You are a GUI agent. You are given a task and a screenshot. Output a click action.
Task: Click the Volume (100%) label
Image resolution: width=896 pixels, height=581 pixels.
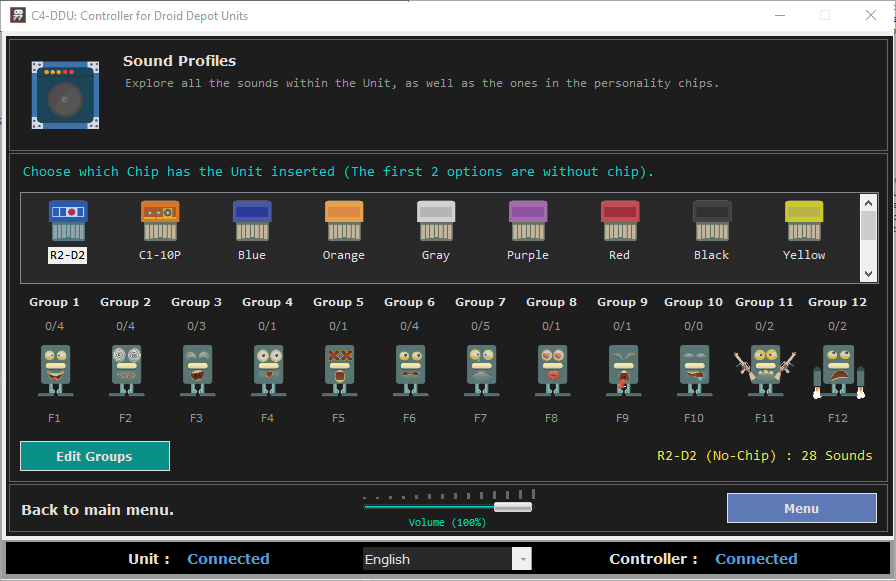[447, 522]
